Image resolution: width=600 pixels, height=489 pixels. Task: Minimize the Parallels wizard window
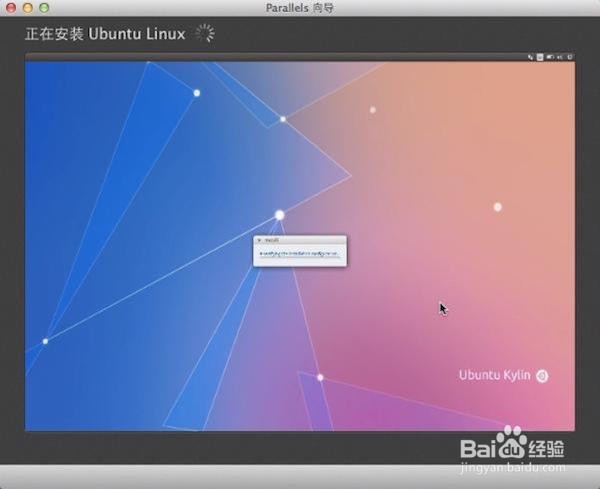pyautogui.click(x=28, y=7)
